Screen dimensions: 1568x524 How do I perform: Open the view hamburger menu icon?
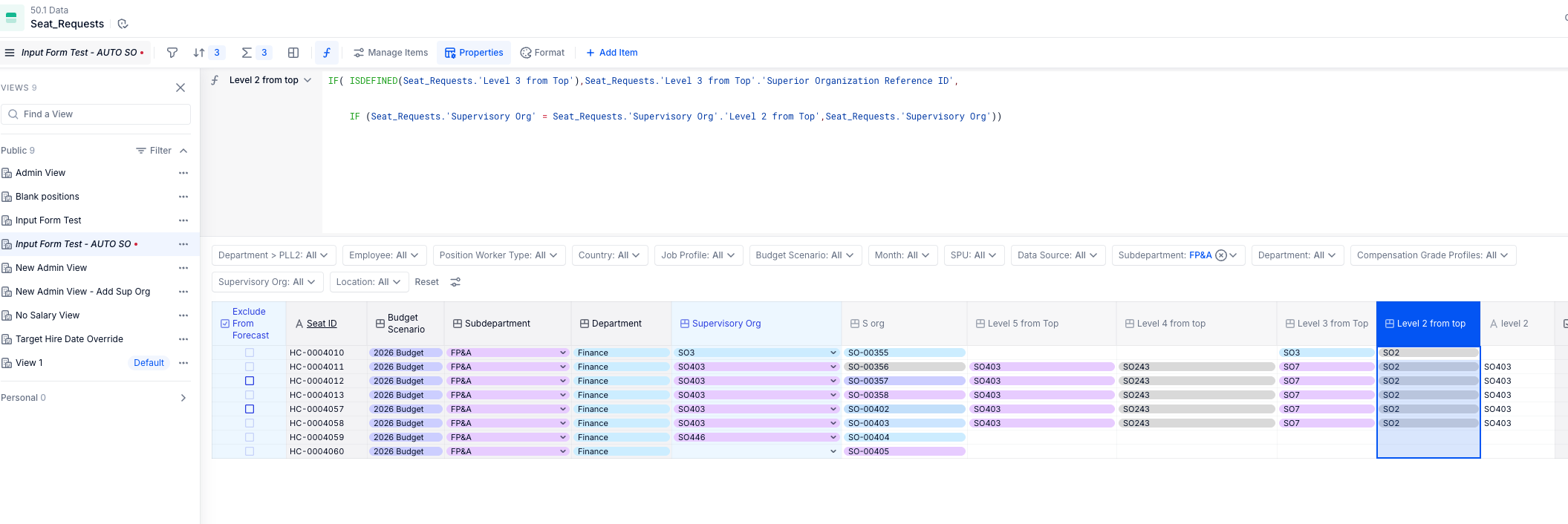point(10,53)
